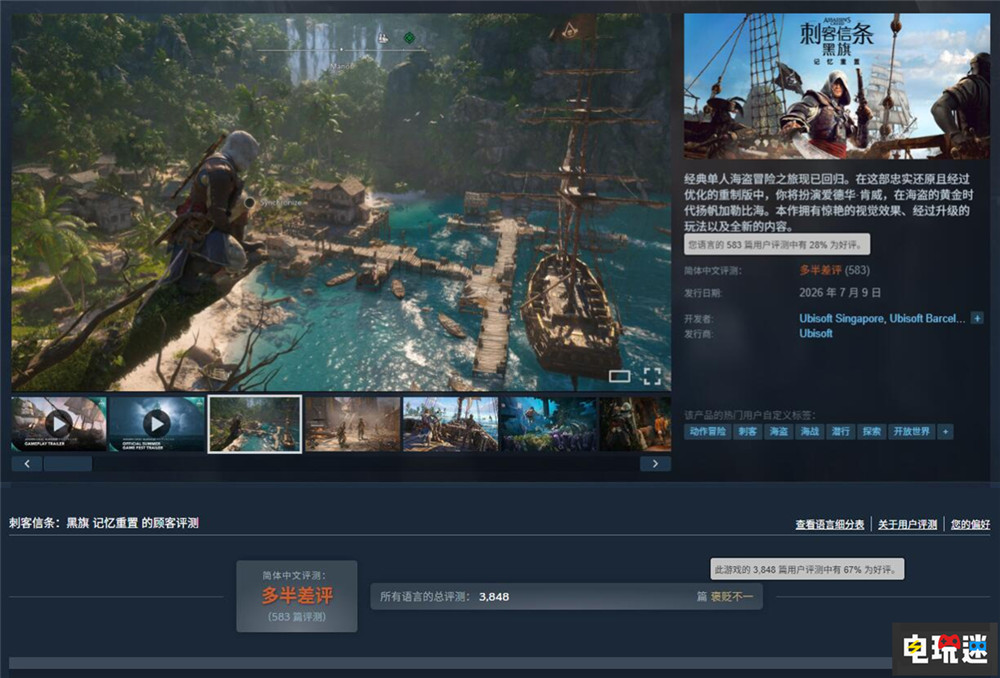Expand developer list with plus button
Image resolution: width=1000 pixels, height=678 pixels.
click(977, 318)
